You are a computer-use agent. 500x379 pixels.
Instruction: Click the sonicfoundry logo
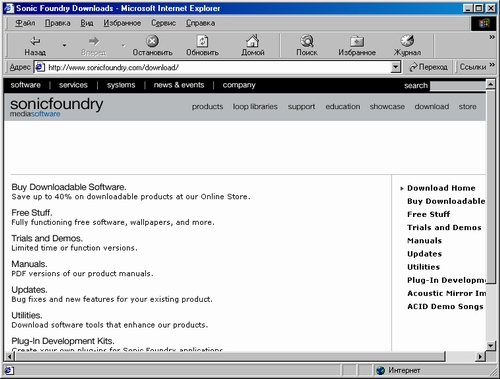[x=56, y=107]
